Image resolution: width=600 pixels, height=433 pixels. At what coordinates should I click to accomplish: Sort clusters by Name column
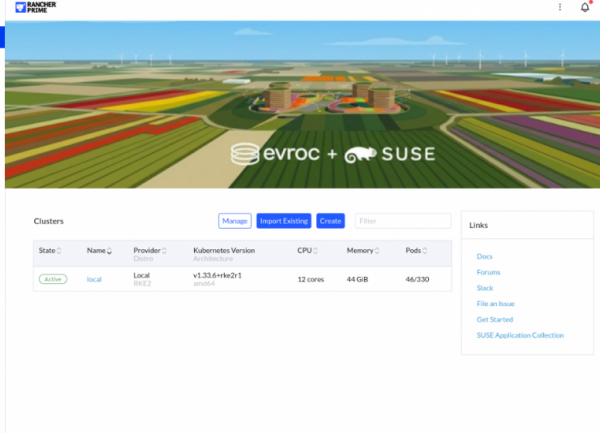click(x=99, y=251)
